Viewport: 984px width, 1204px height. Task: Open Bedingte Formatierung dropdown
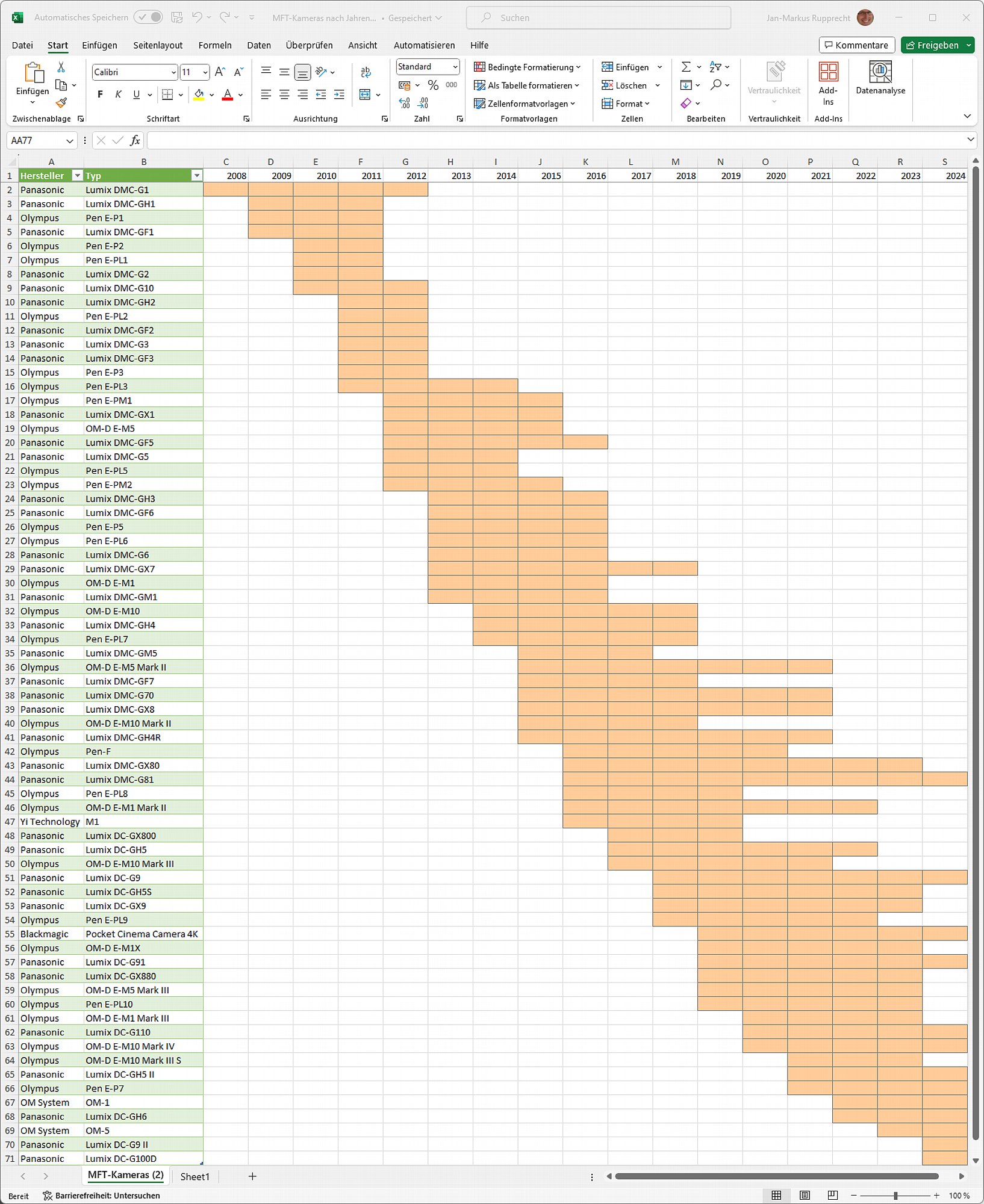tap(528, 67)
